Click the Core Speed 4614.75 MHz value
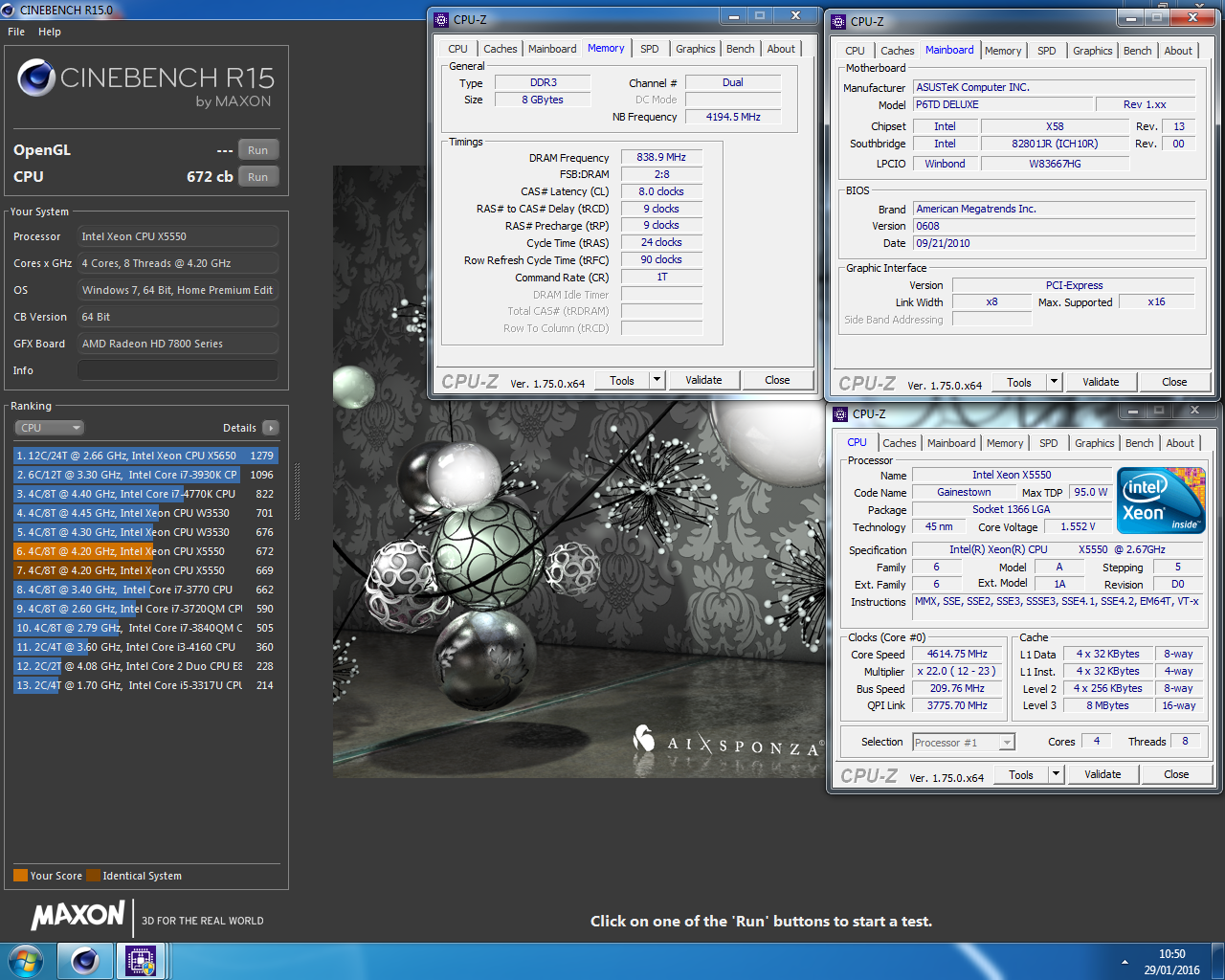1225x980 pixels. pos(956,654)
